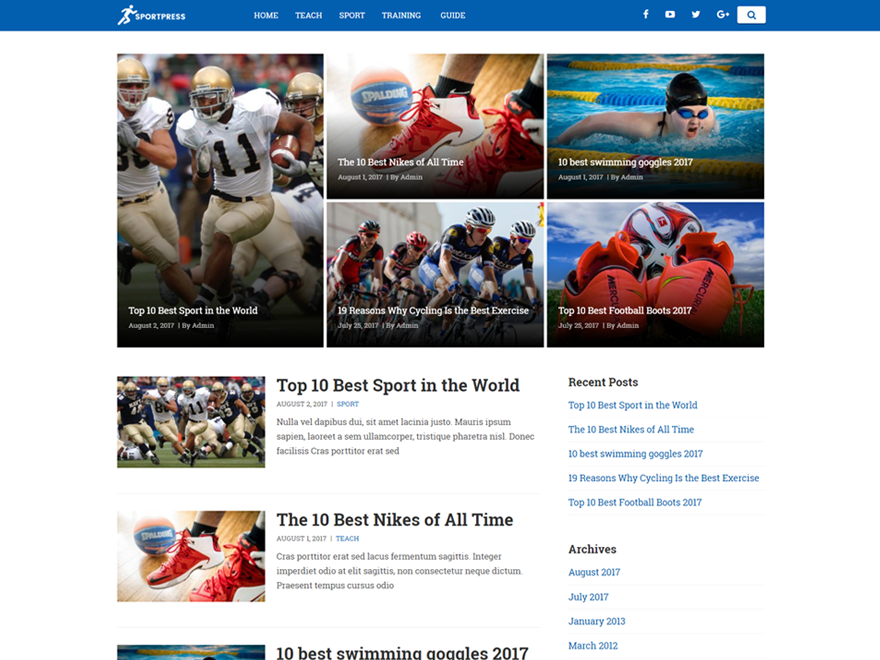Open Twitter via the header bird icon
880x660 pixels.
695,14
